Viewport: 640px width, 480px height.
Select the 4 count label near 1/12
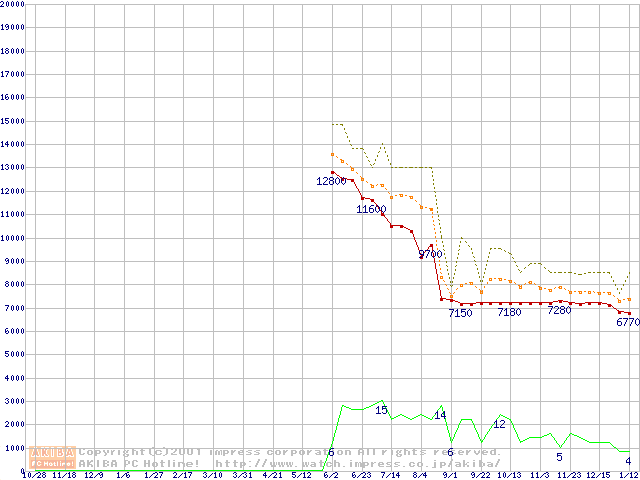coord(629,462)
